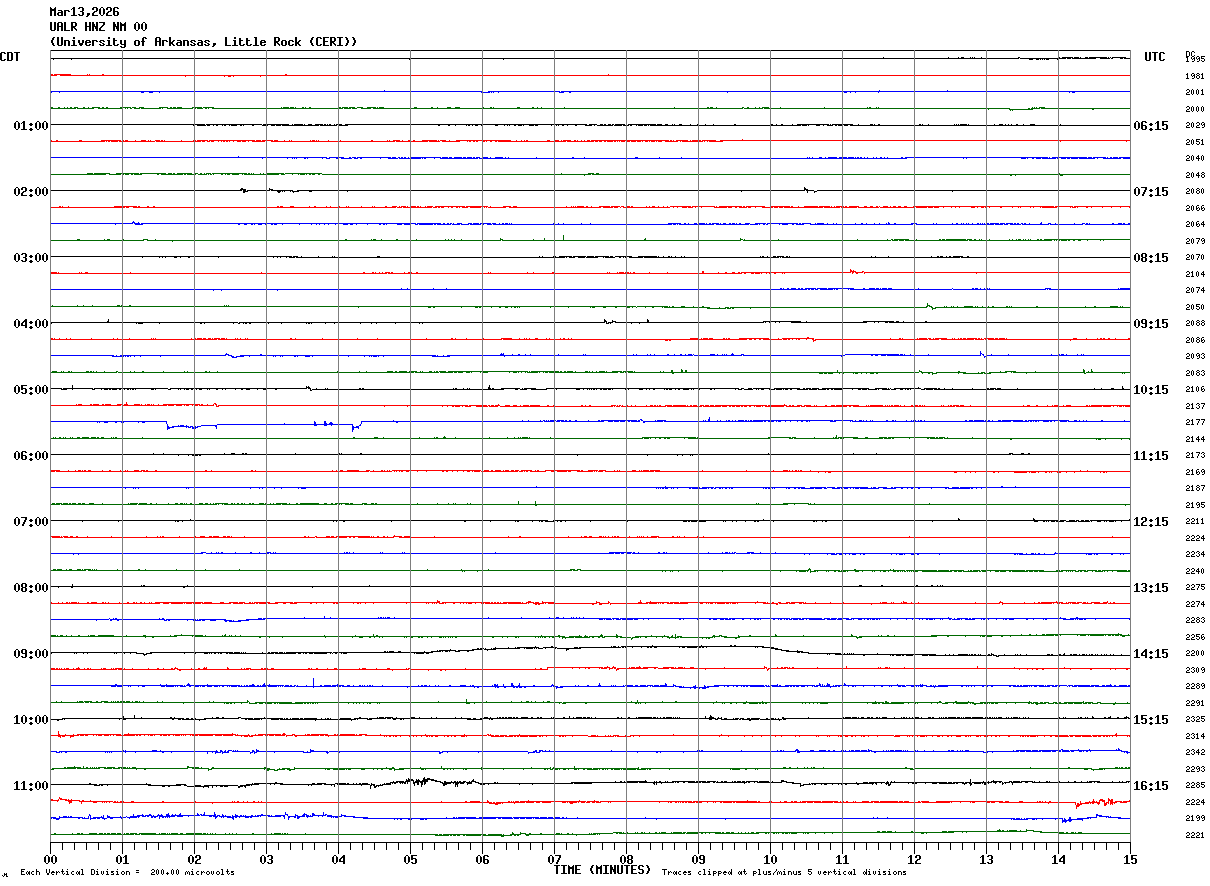Select minute 12 on the time axis
The width and height of the screenshot is (1210, 886).
click(x=914, y=859)
